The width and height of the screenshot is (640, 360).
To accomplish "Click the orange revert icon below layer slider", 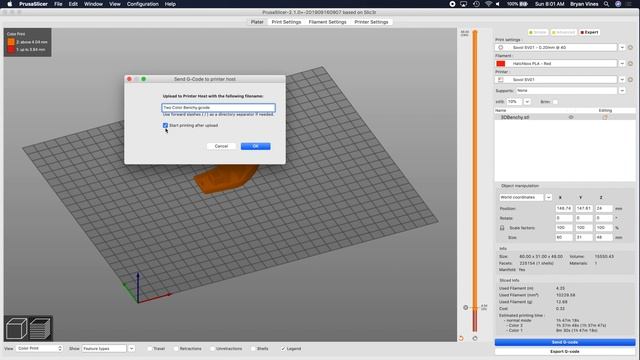I will [461, 338].
